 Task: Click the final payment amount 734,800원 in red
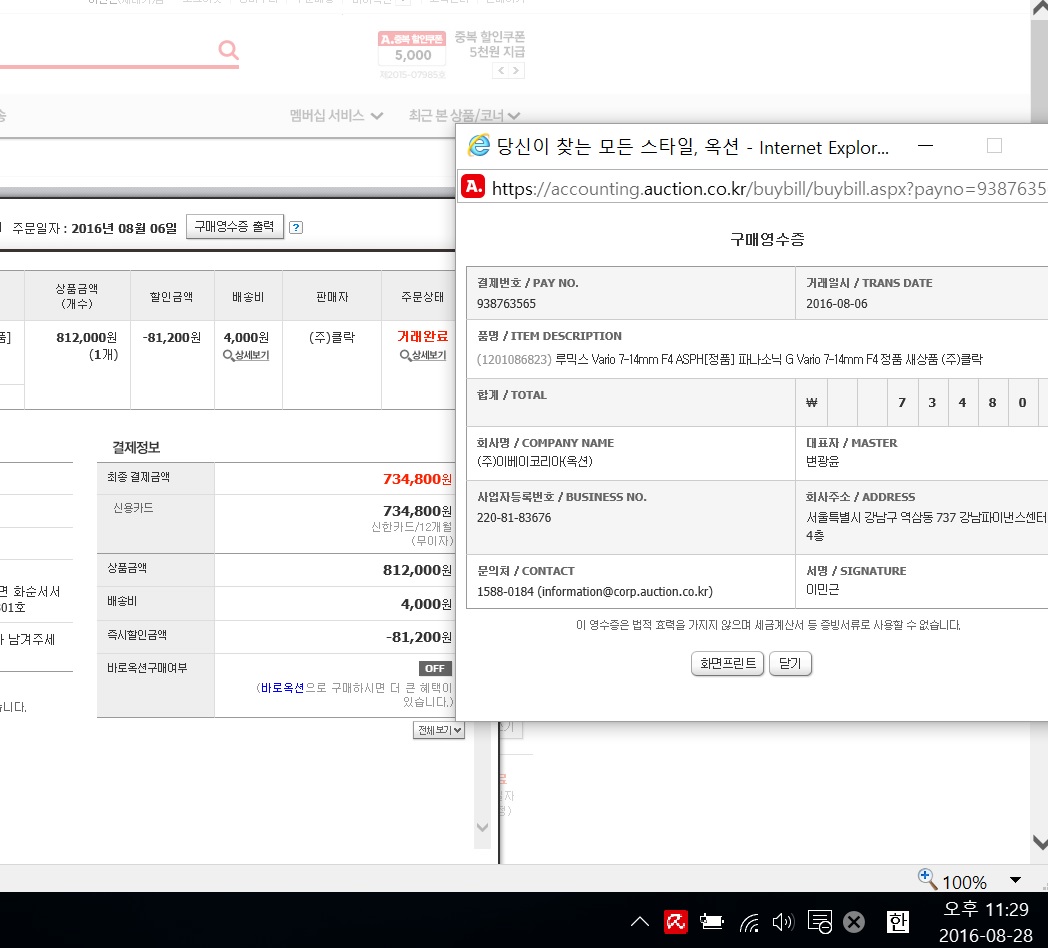(417, 479)
